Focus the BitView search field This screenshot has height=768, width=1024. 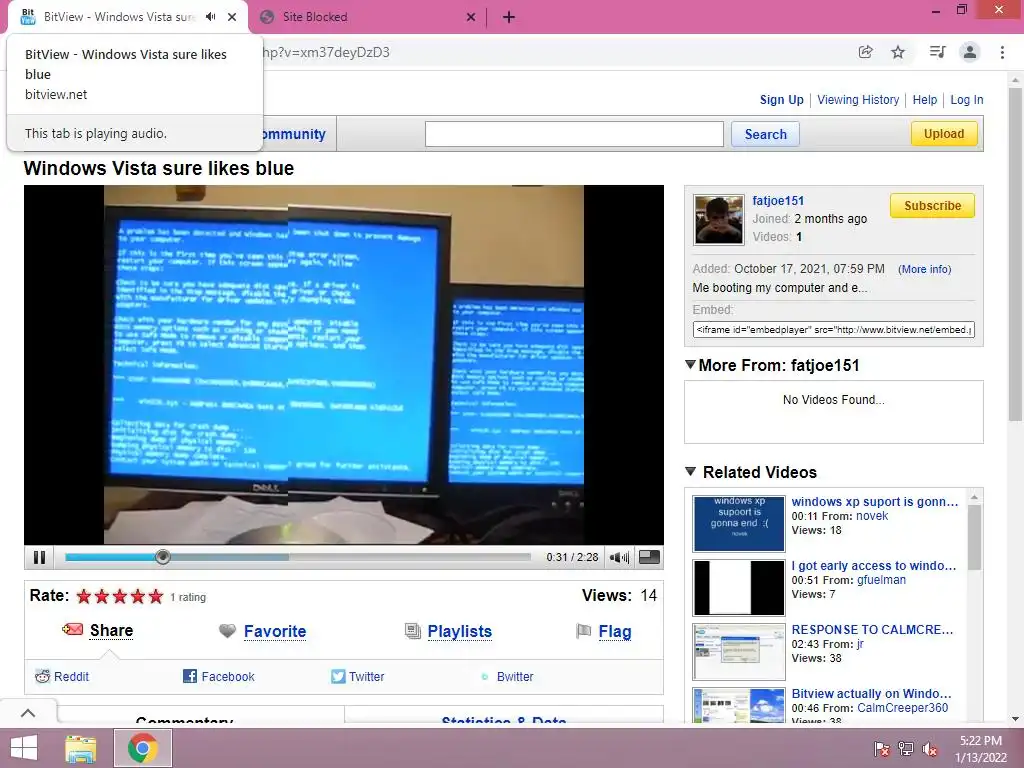[x=574, y=134]
